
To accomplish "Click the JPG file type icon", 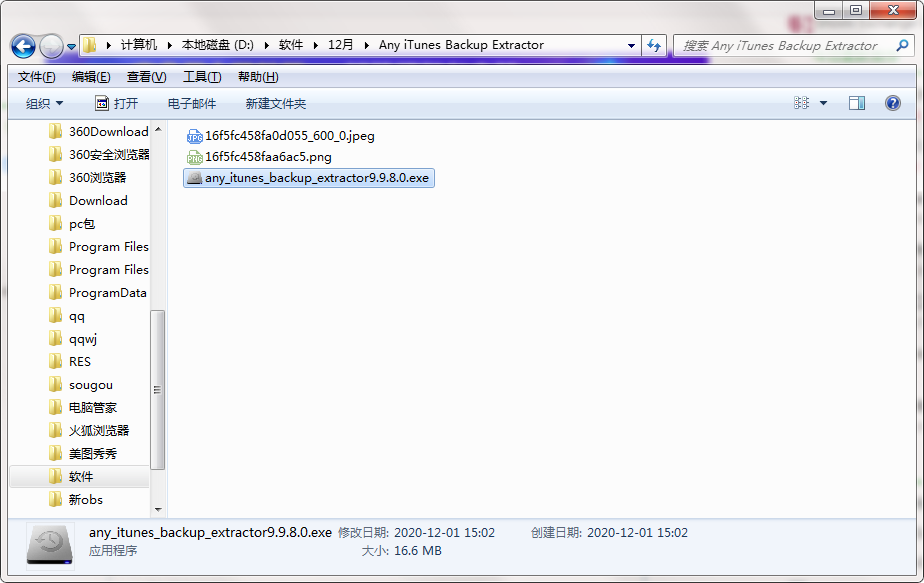I will click(x=194, y=137).
